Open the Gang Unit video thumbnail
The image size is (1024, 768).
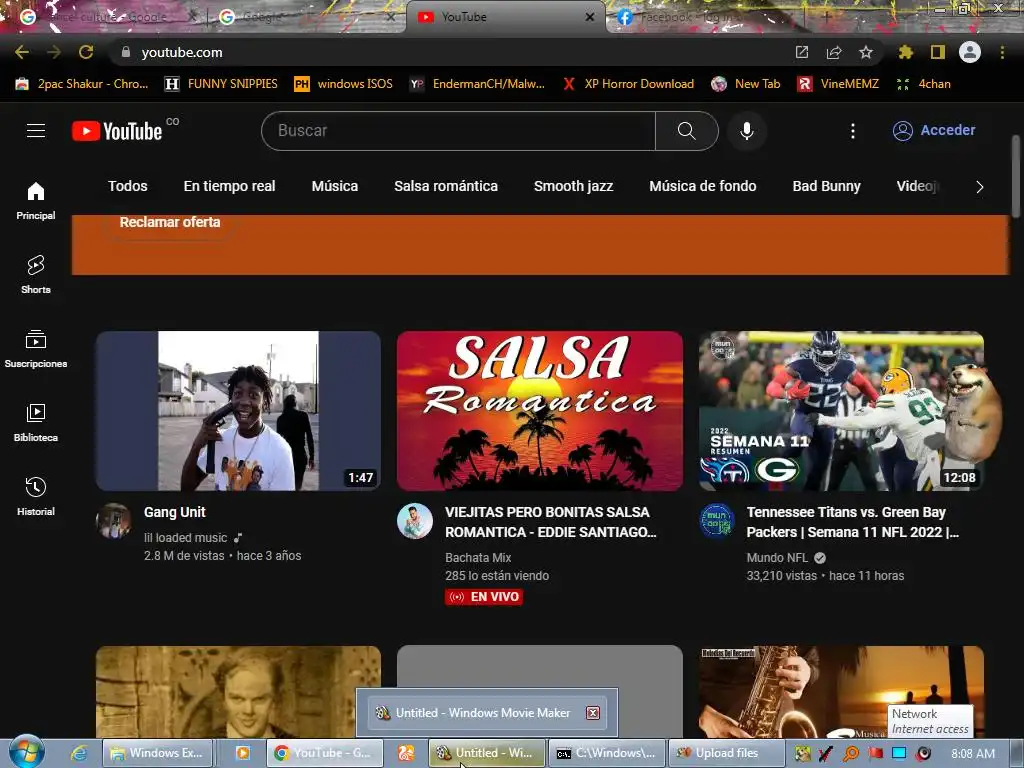pyautogui.click(x=238, y=411)
